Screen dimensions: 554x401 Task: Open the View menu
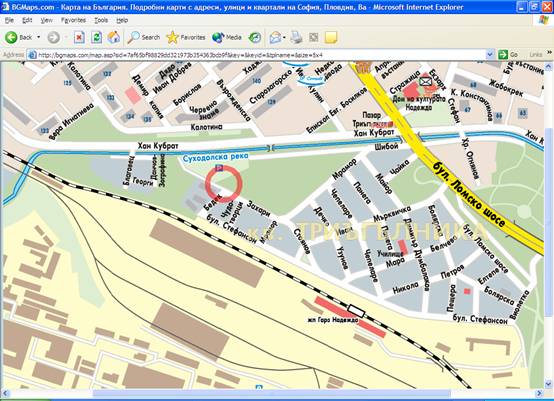pos(47,20)
